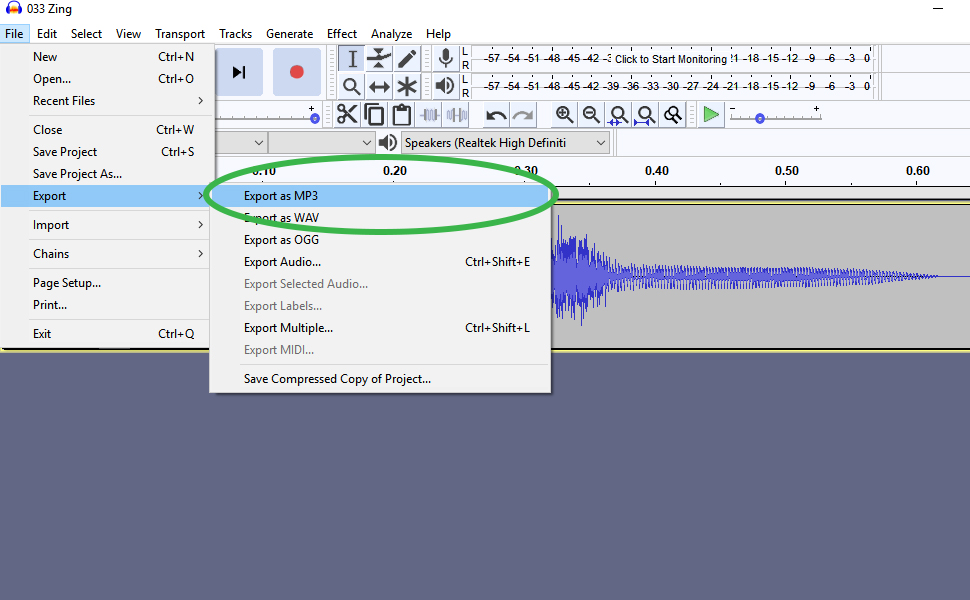Select the Zoom magnifier tool

point(351,86)
